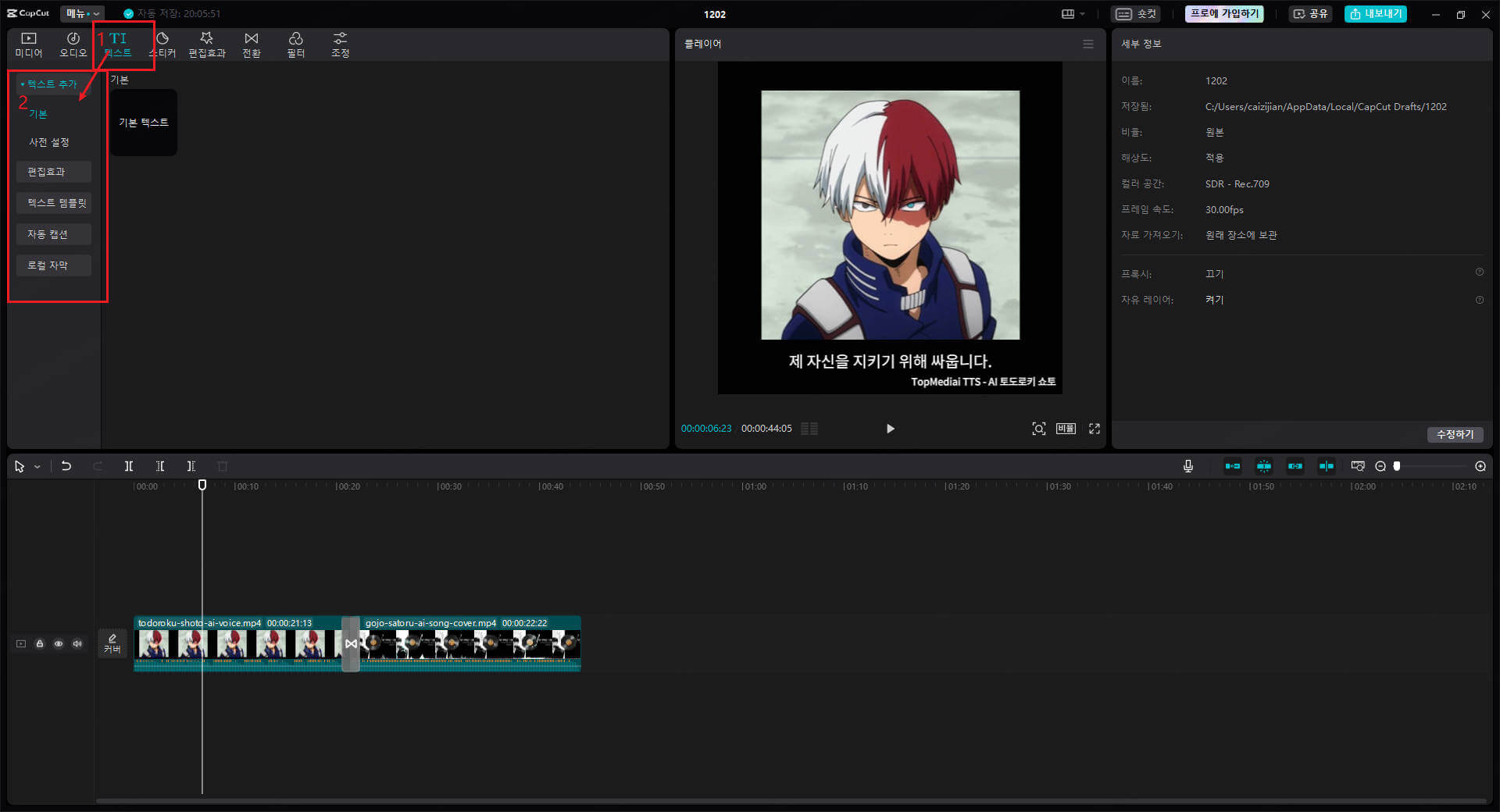Viewport: 1500px width, 812px height.
Task: Hide the main video track
Action: [x=59, y=643]
